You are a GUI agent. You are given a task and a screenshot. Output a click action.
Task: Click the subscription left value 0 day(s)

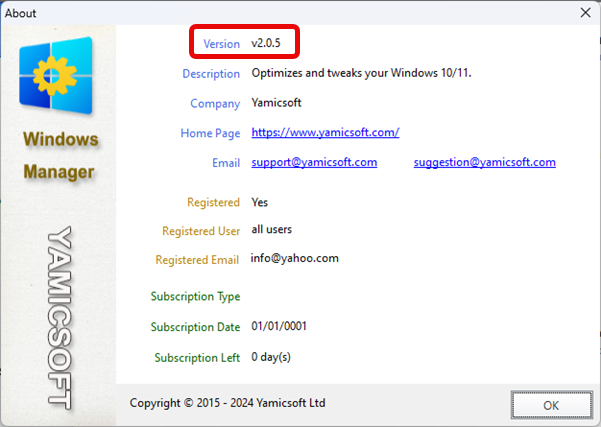271,357
